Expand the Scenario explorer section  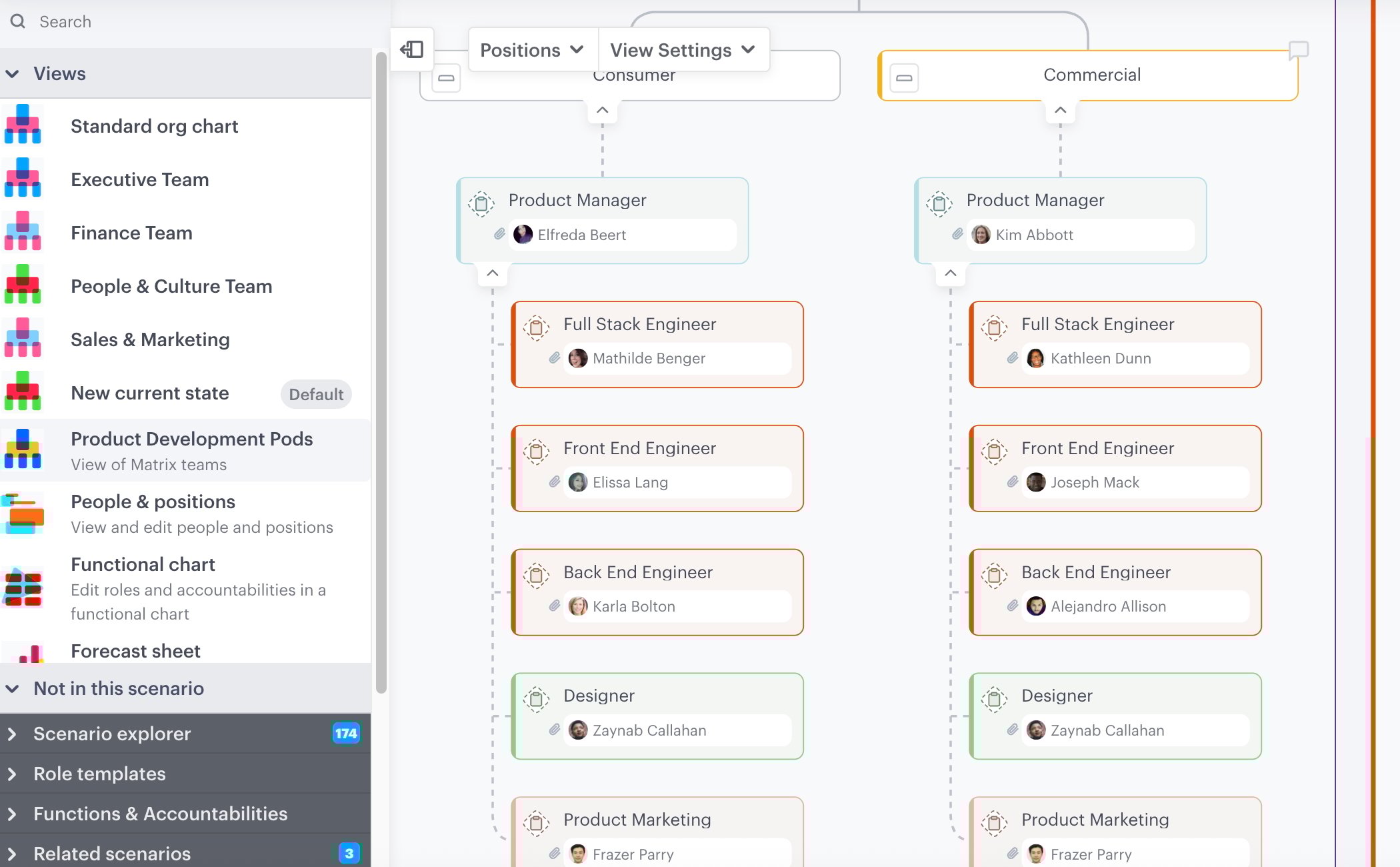pyautogui.click(x=11, y=734)
